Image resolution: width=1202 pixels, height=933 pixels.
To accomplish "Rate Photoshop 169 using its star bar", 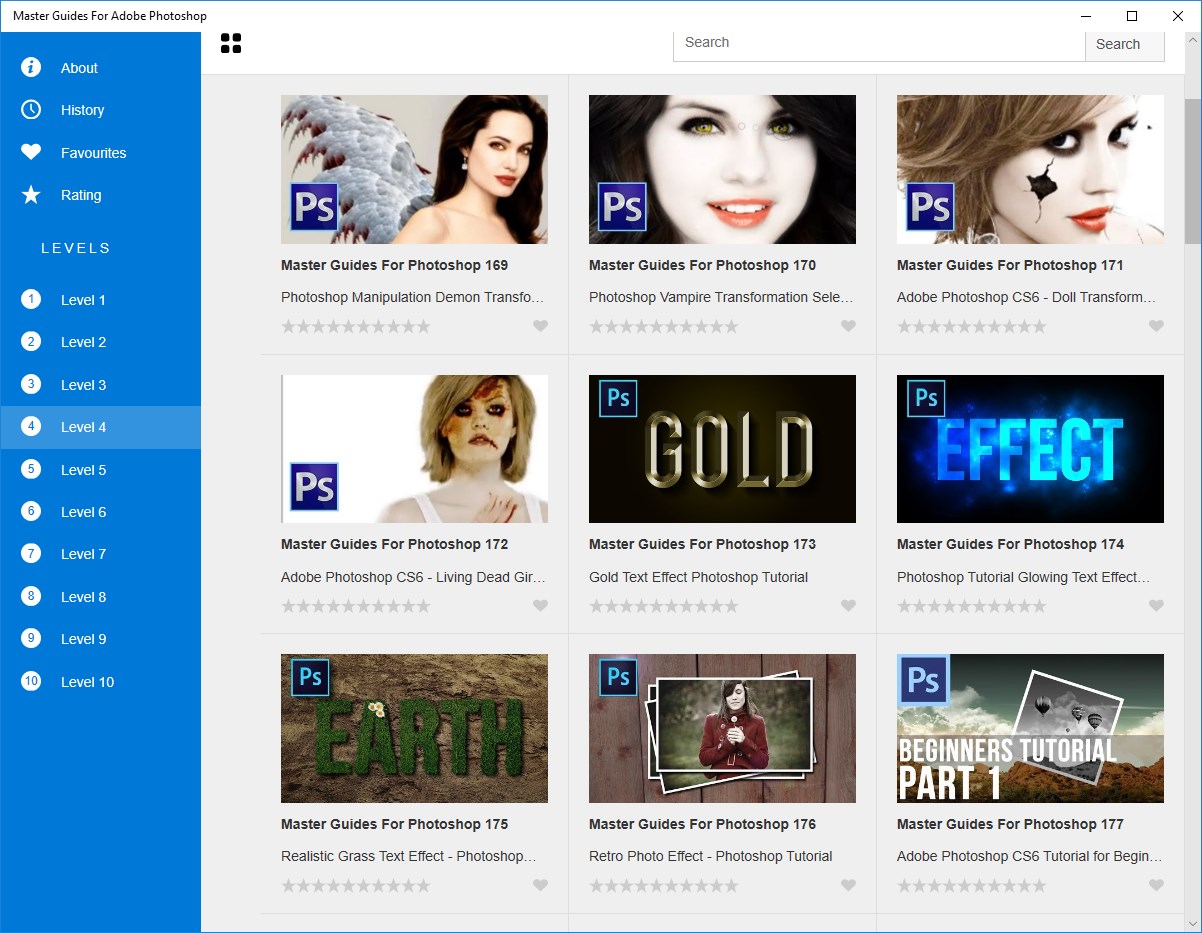I will point(356,326).
